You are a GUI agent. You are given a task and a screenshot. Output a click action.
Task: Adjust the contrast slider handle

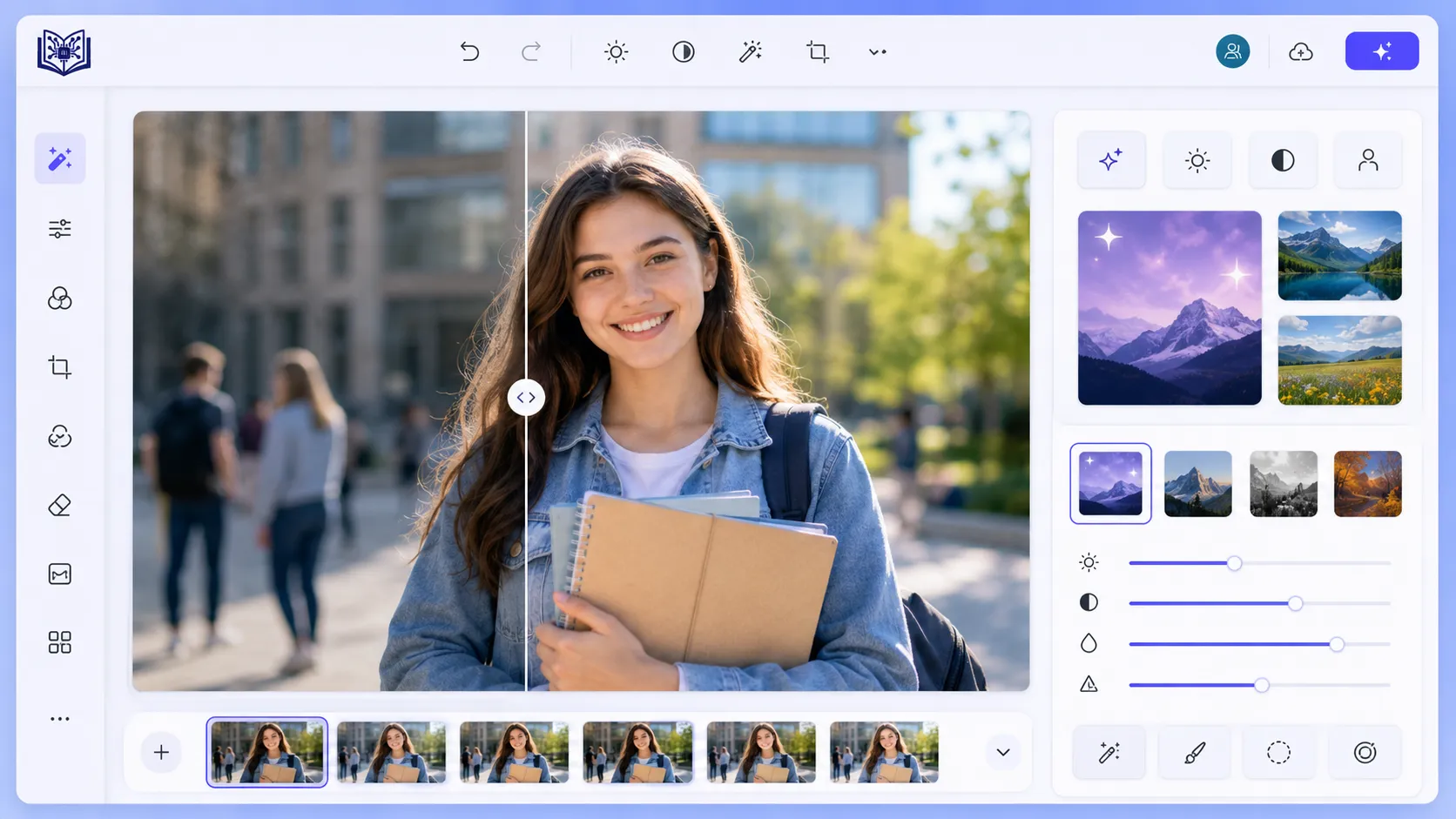1295,603
